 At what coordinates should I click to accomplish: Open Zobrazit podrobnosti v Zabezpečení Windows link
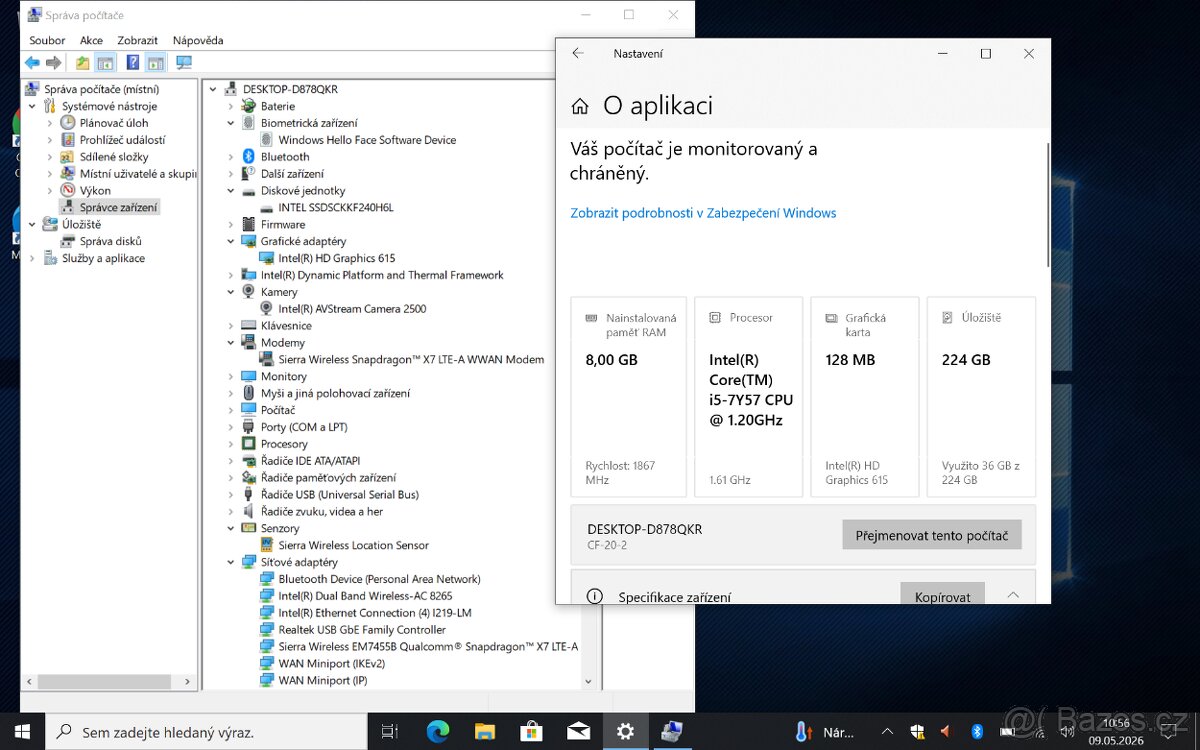[x=703, y=213]
